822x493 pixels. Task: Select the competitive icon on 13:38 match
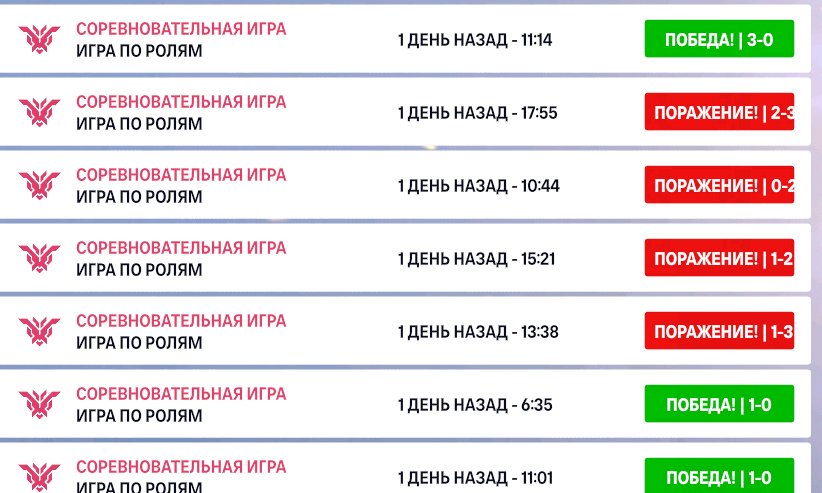pos(39,330)
